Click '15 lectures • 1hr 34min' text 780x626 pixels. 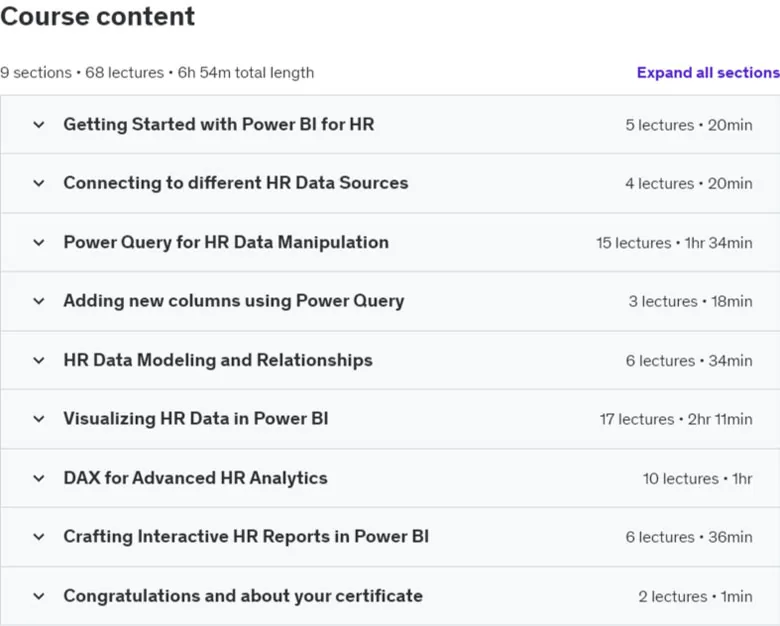tap(675, 243)
